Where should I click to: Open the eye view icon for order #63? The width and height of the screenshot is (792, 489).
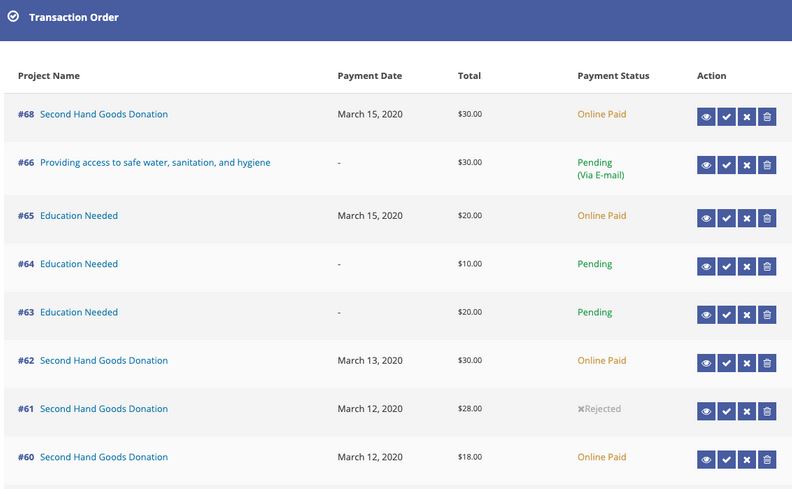706,315
